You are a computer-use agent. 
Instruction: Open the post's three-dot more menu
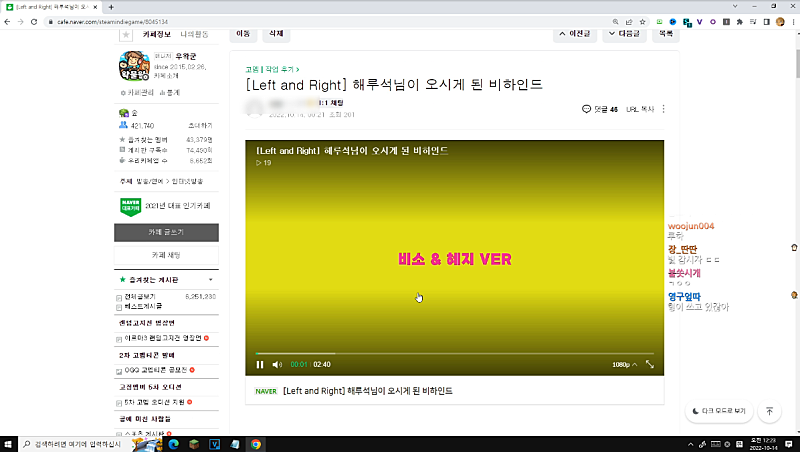coord(663,109)
